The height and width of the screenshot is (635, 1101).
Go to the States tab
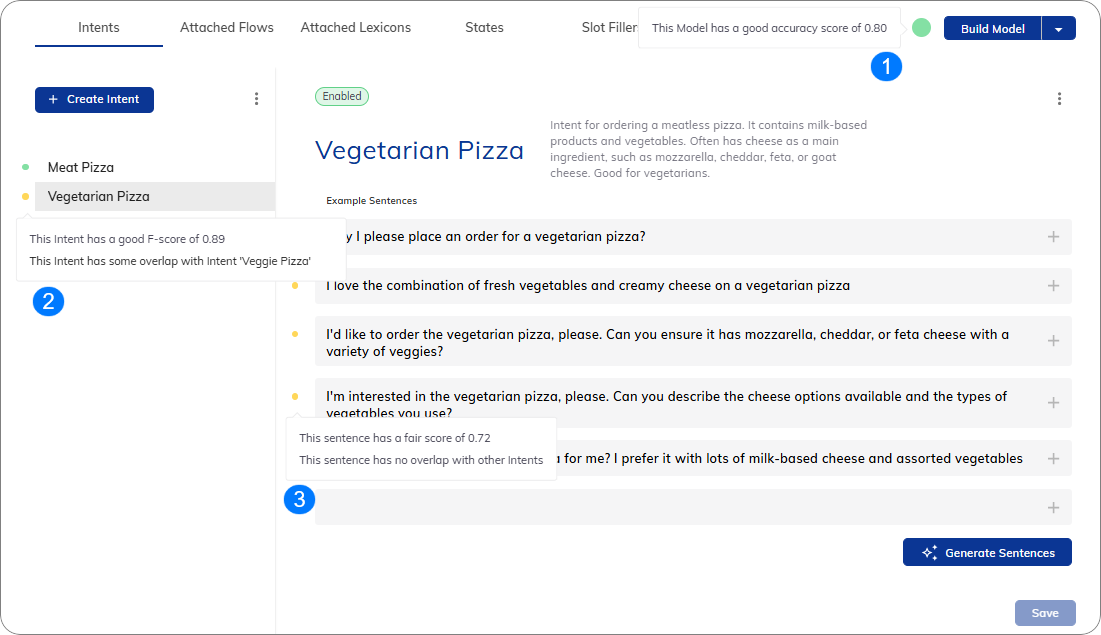coord(484,27)
